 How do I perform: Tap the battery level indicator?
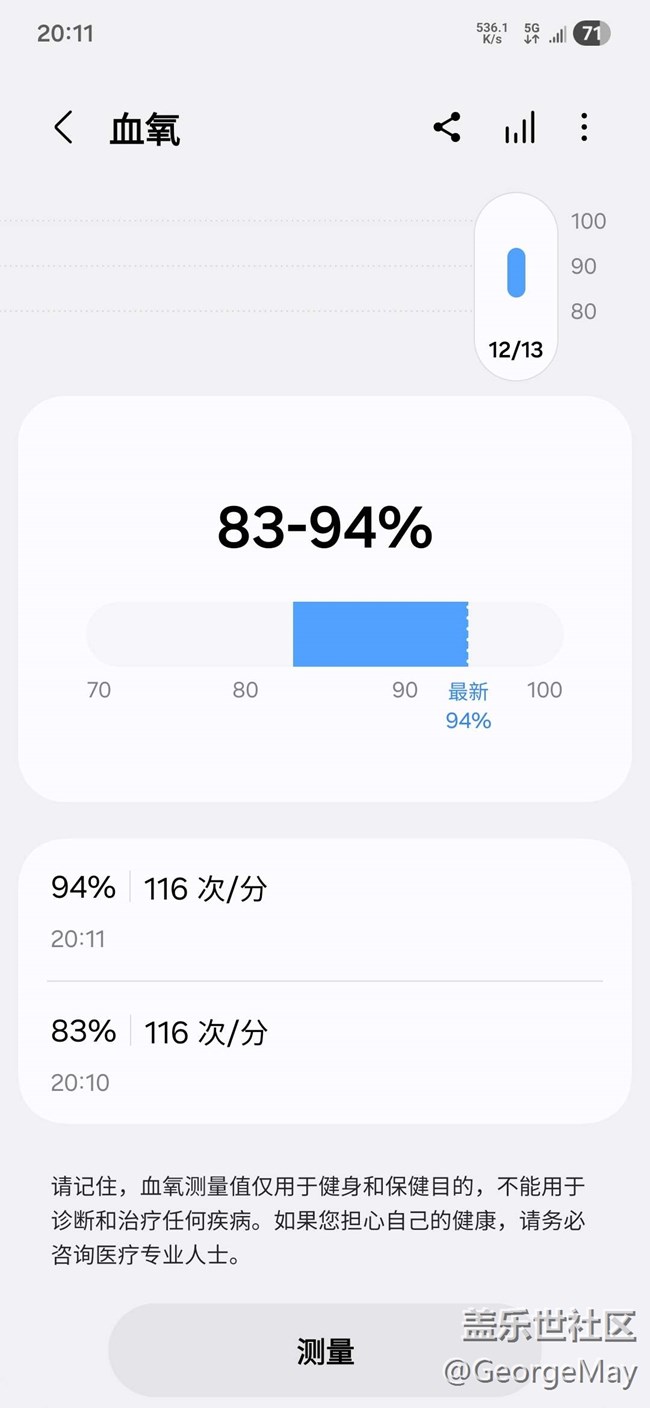click(591, 34)
